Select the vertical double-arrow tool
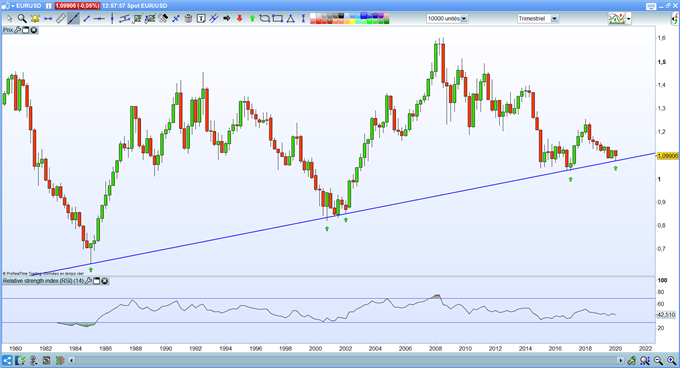The width and height of the screenshot is (680, 368). tap(303, 19)
